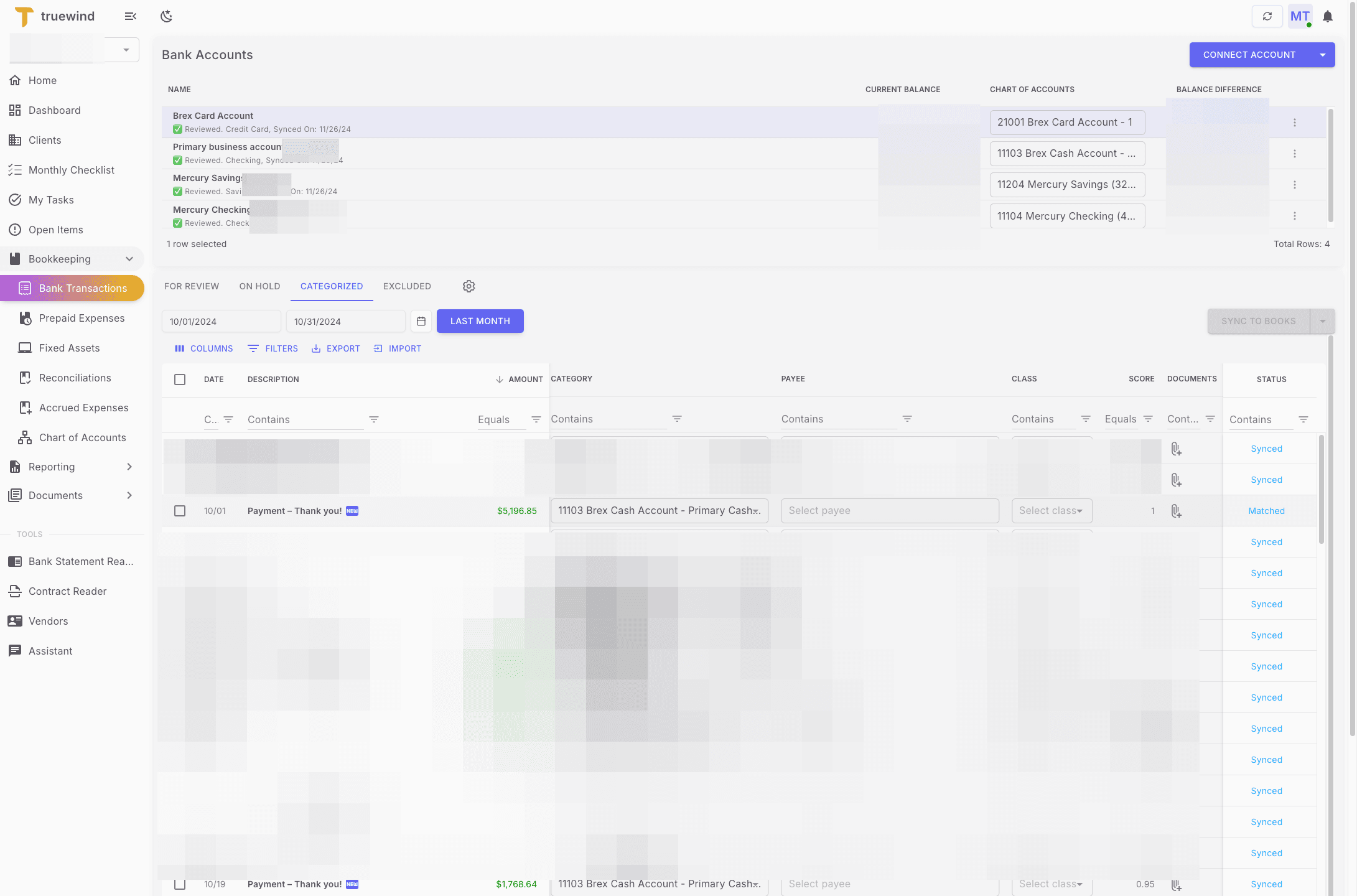1357x896 pixels.
Task: Collapse the sidebar using the toggle icon
Action: [x=129, y=16]
